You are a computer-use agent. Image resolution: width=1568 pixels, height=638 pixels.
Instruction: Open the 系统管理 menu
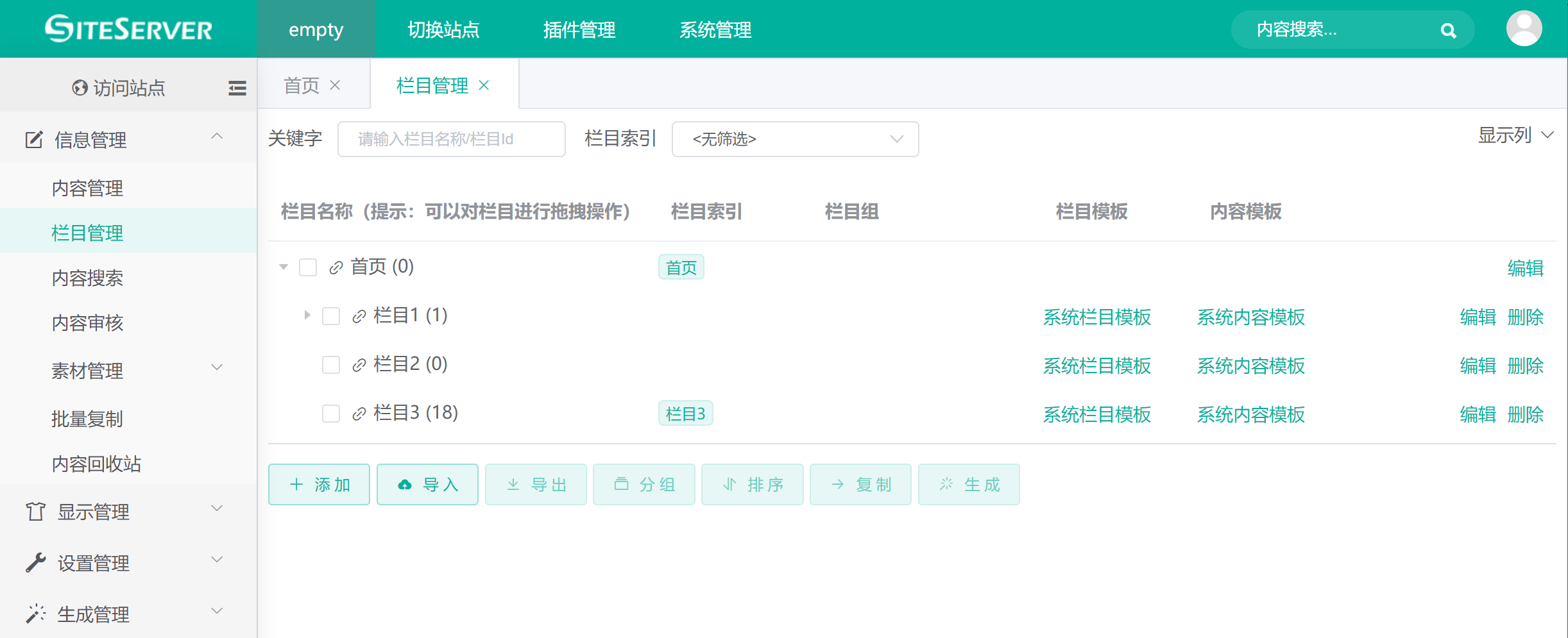(x=716, y=29)
